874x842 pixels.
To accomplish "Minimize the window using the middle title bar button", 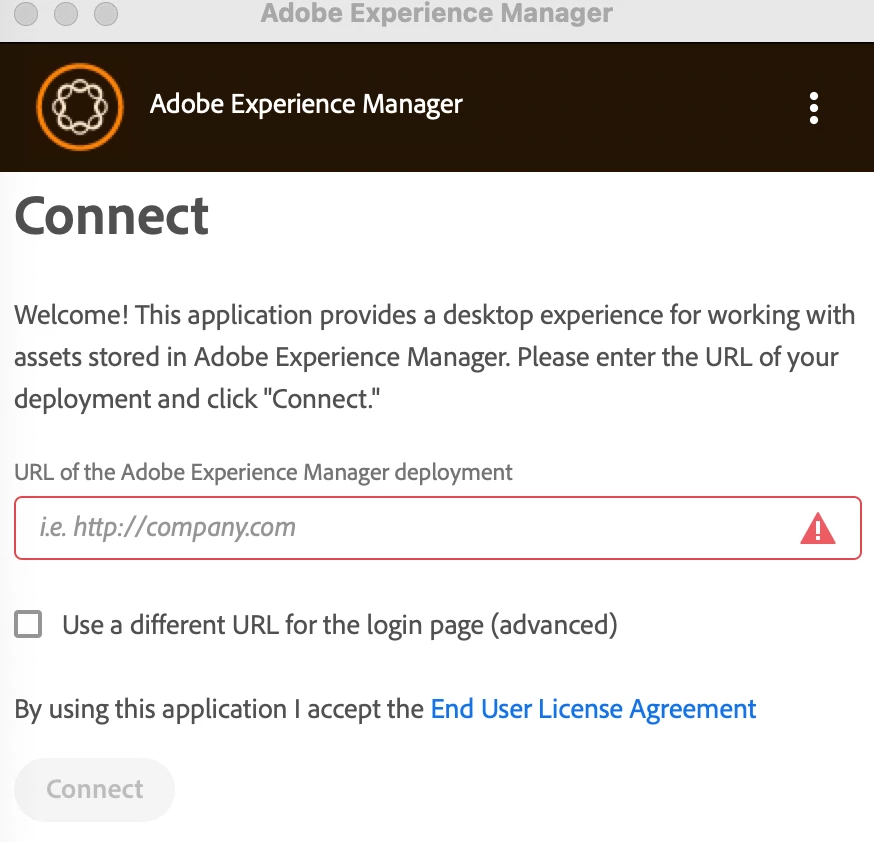I will tap(66, 14).
